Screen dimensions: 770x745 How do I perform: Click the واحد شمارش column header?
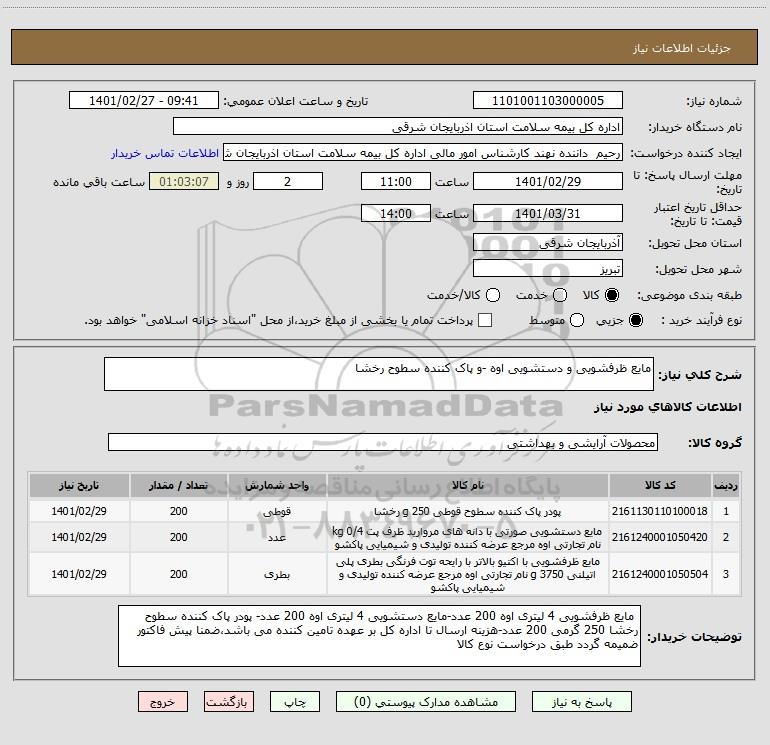coord(277,486)
